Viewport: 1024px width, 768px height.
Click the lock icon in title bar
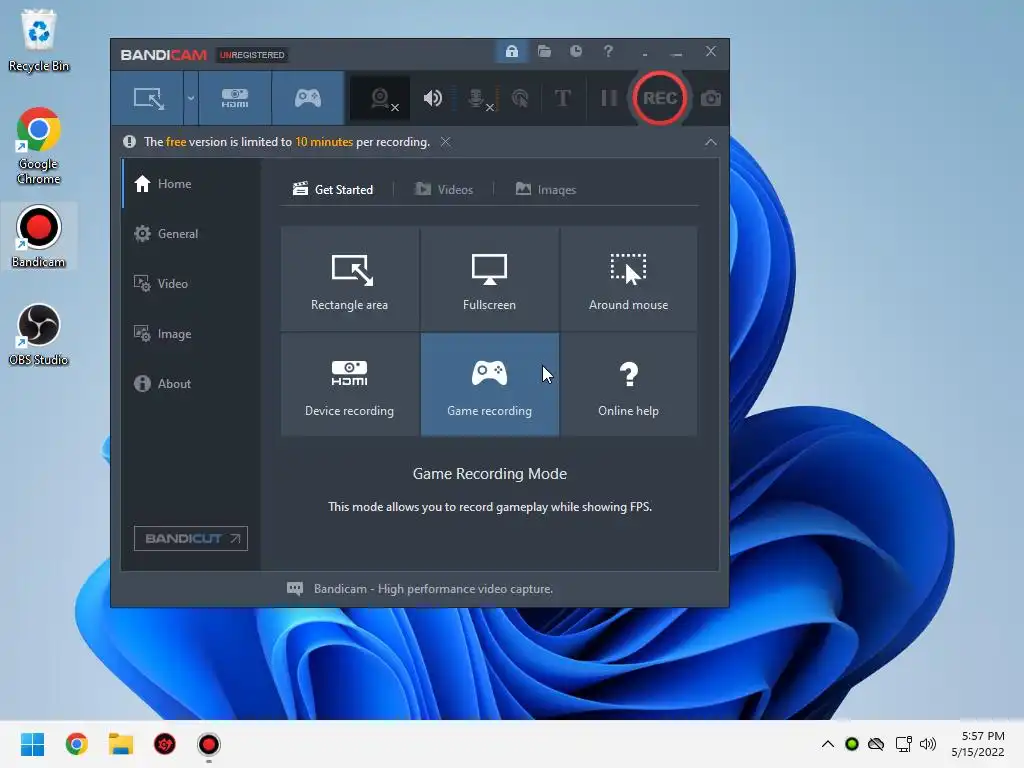(x=512, y=52)
